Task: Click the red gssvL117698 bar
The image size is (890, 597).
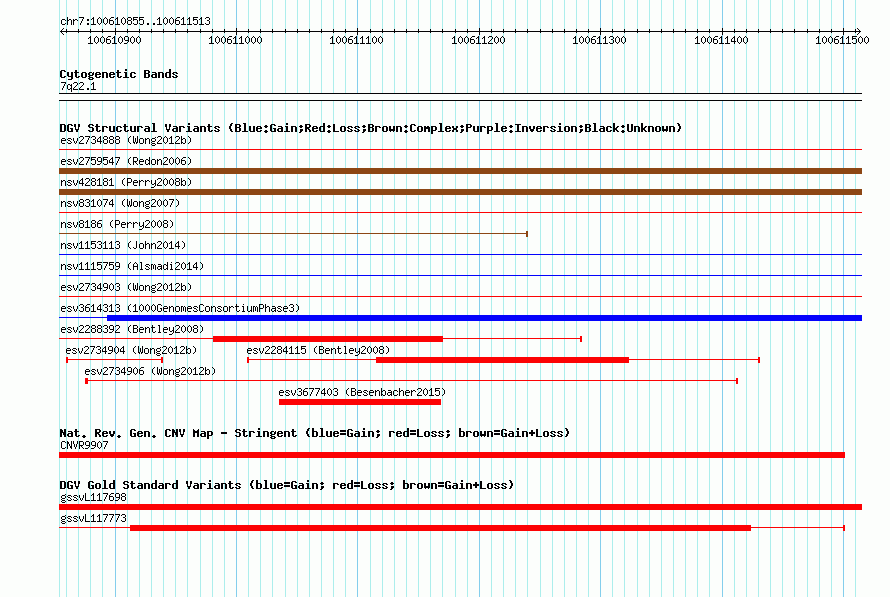Action: point(460,507)
